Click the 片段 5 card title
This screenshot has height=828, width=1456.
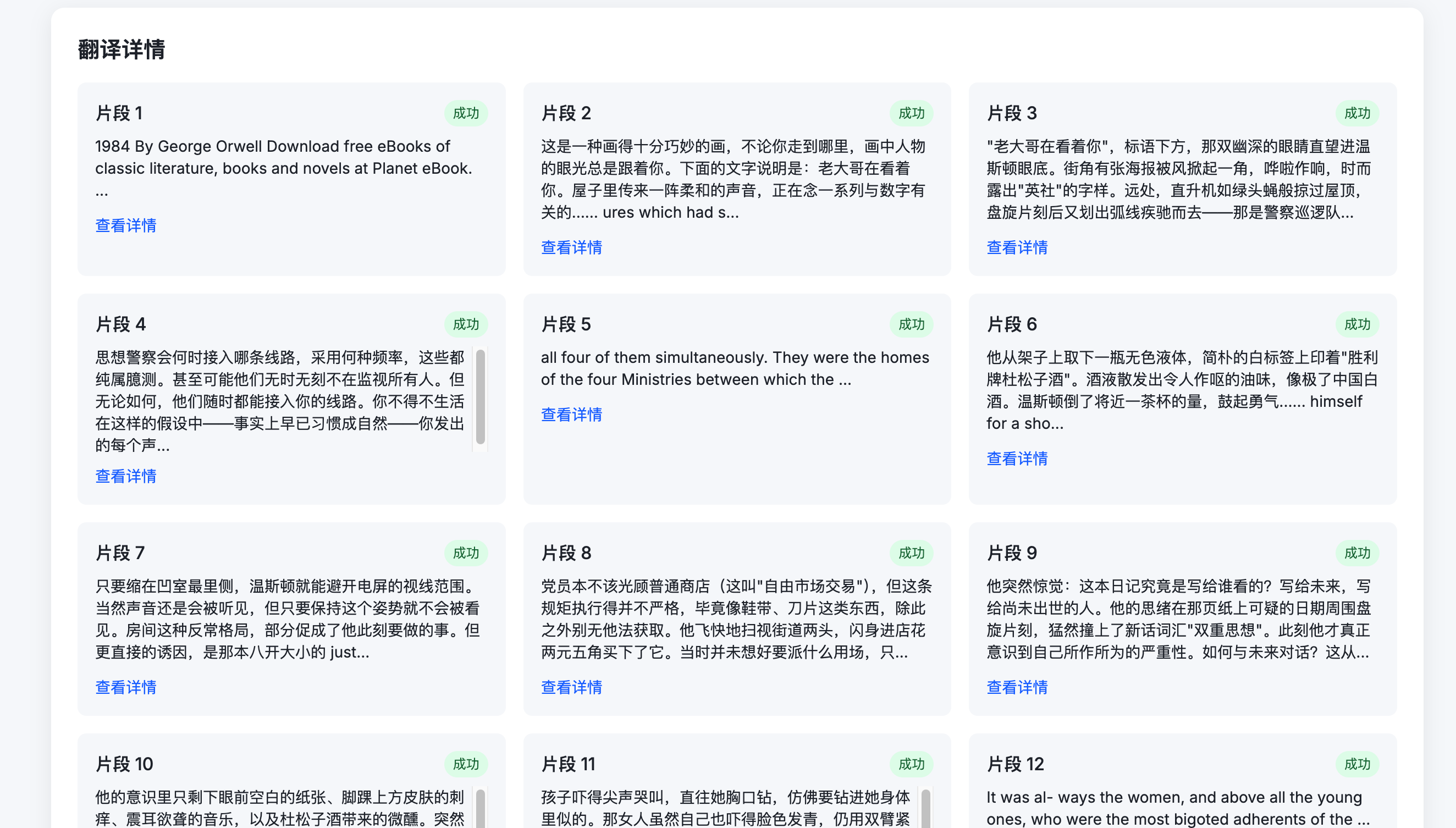coord(566,324)
